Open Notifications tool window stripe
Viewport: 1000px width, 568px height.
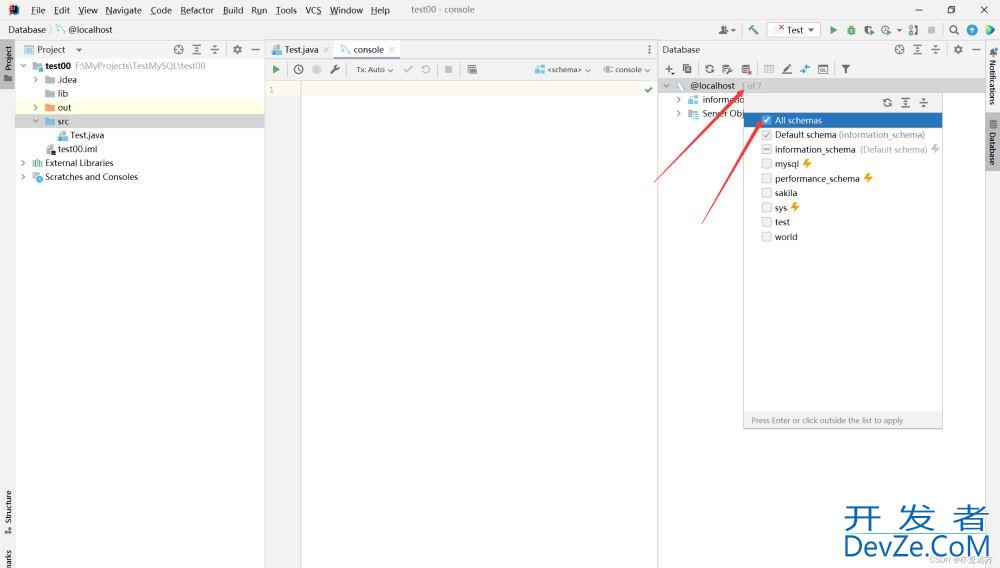tap(992, 75)
